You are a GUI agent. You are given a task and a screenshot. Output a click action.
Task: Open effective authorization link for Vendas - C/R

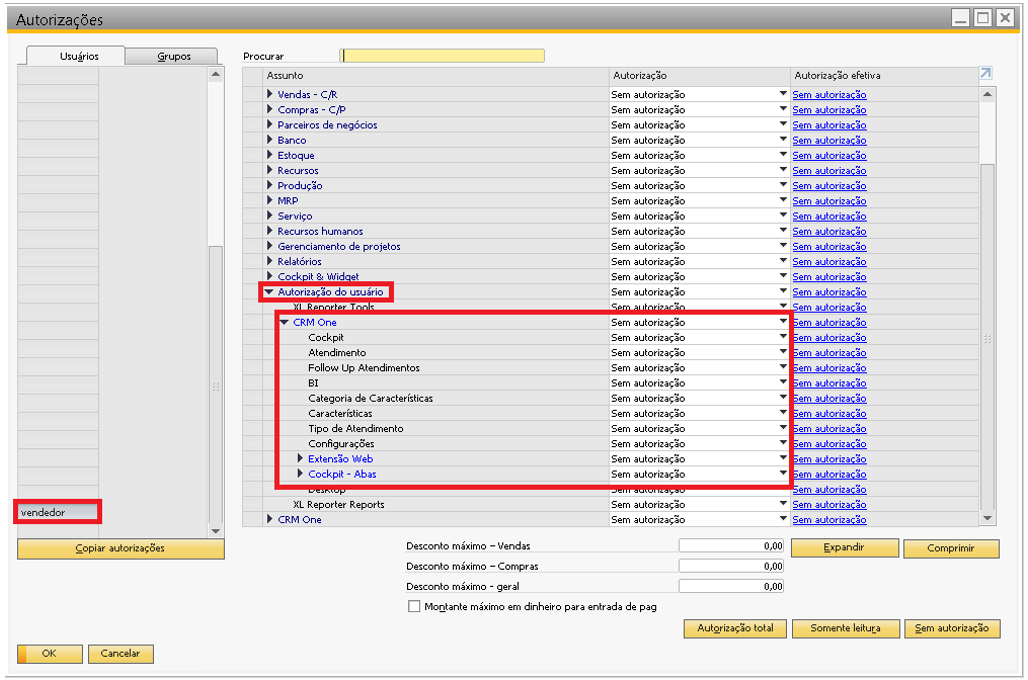point(829,94)
